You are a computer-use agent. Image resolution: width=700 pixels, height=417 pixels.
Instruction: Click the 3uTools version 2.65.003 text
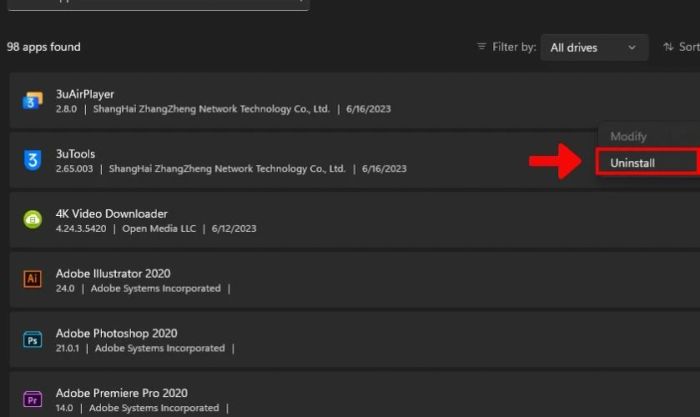click(x=75, y=169)
